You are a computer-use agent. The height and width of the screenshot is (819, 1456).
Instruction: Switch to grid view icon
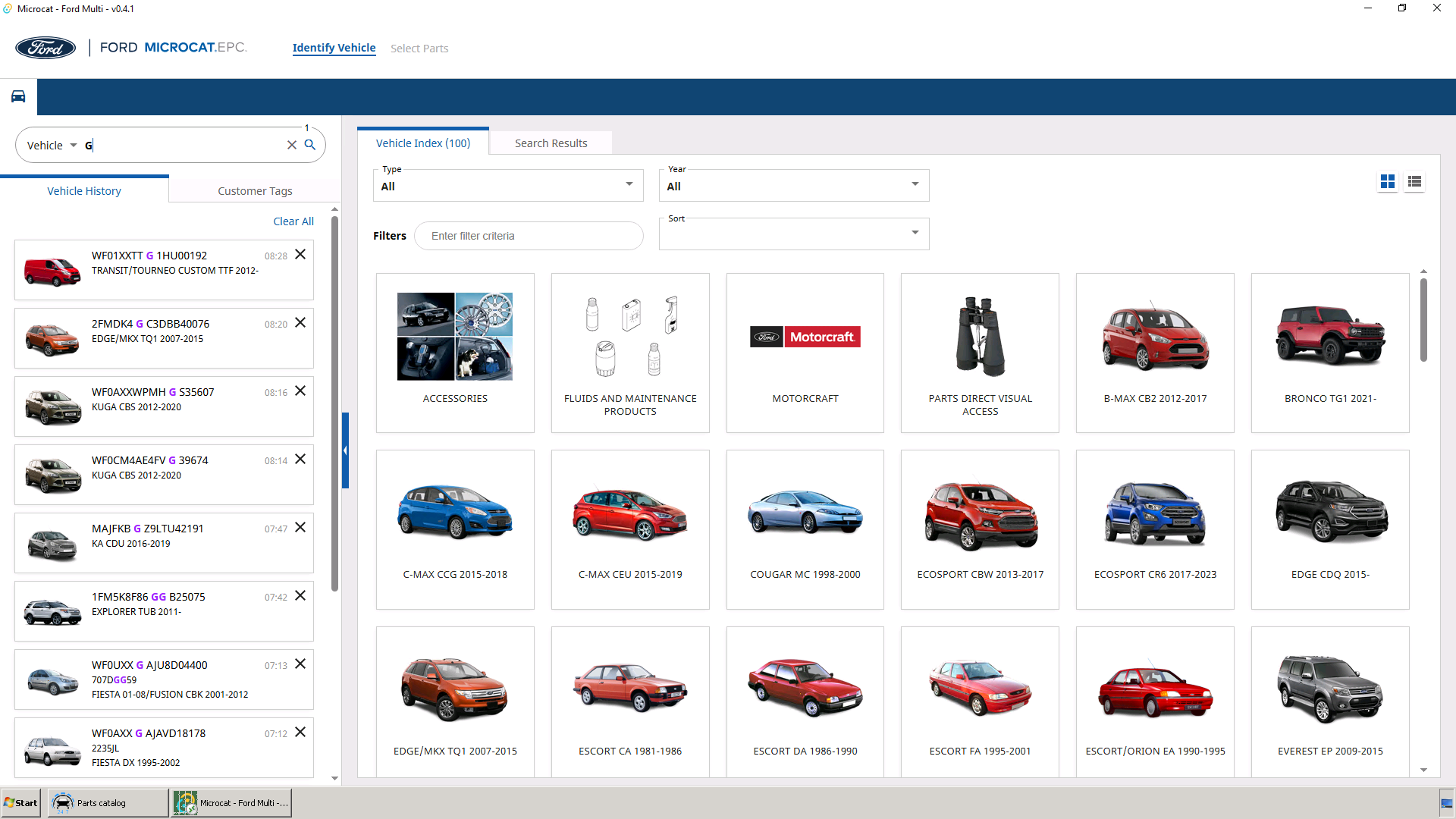1388,182
